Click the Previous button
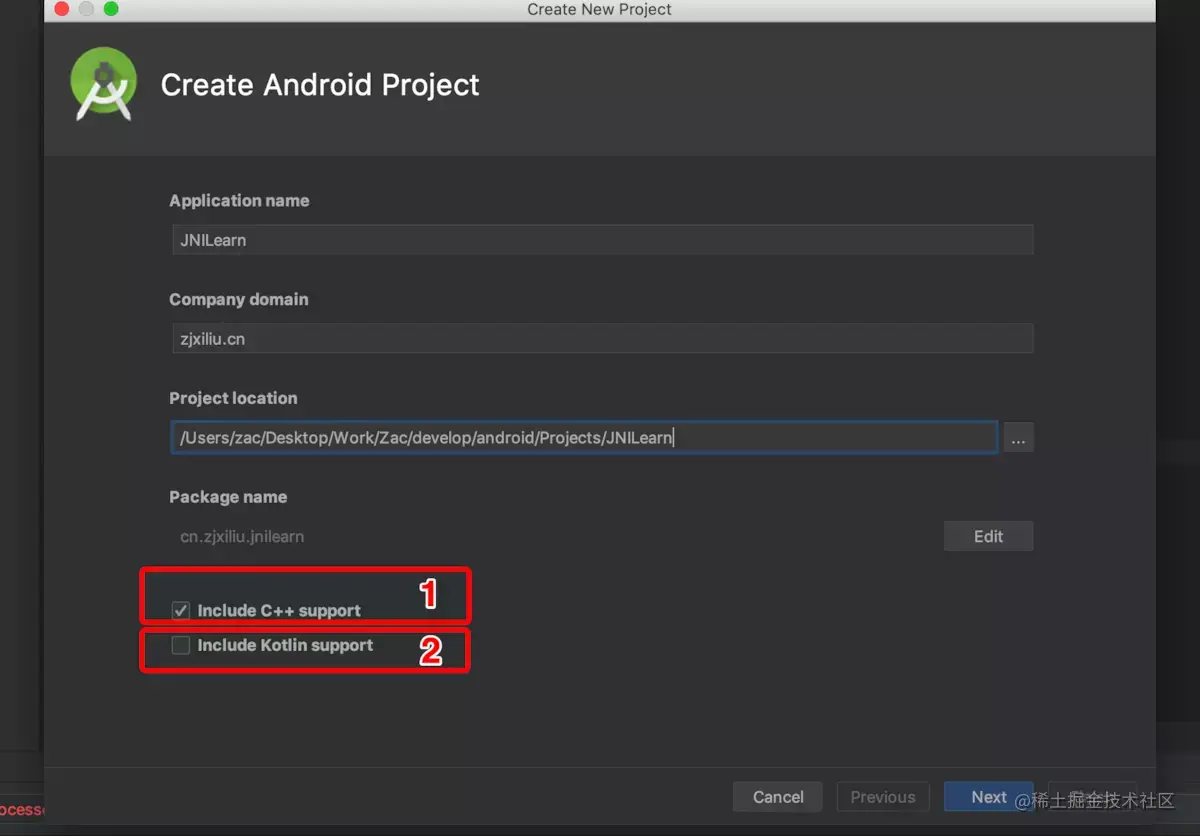Screen dimensions: 1200x836 [x=883, y=797]
